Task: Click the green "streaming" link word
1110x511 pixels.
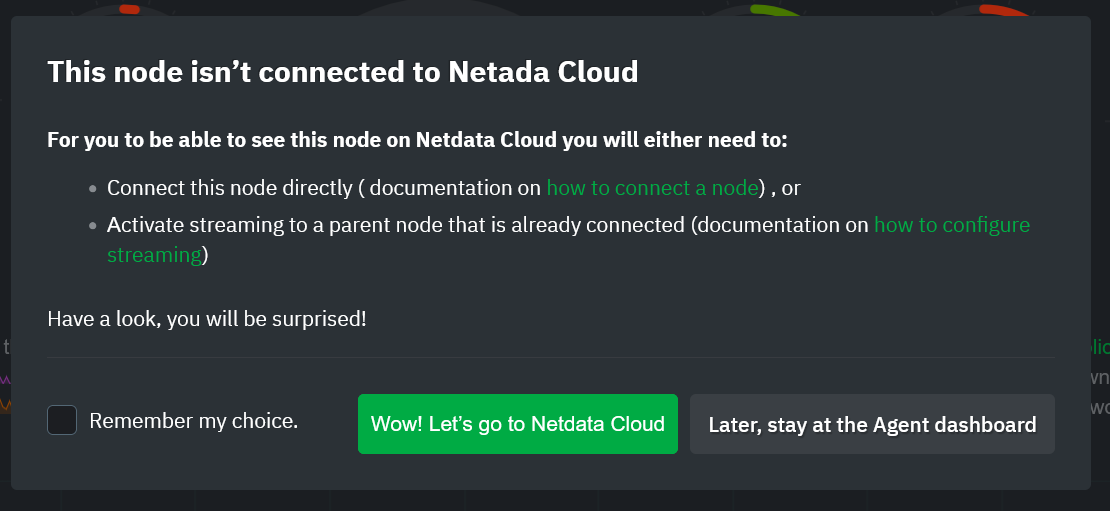Action: (154, 254)
